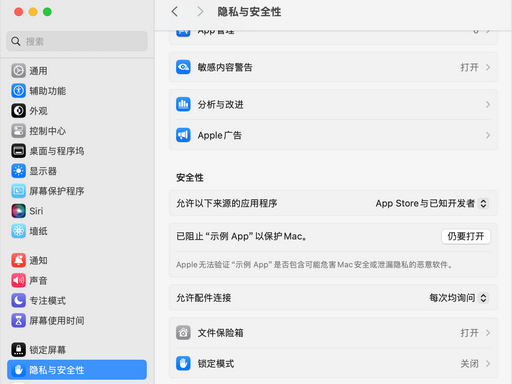Viewport: 512px width, 384px height.
Task: Open 专注模式 sidebar label
Action: click(48, 300)
